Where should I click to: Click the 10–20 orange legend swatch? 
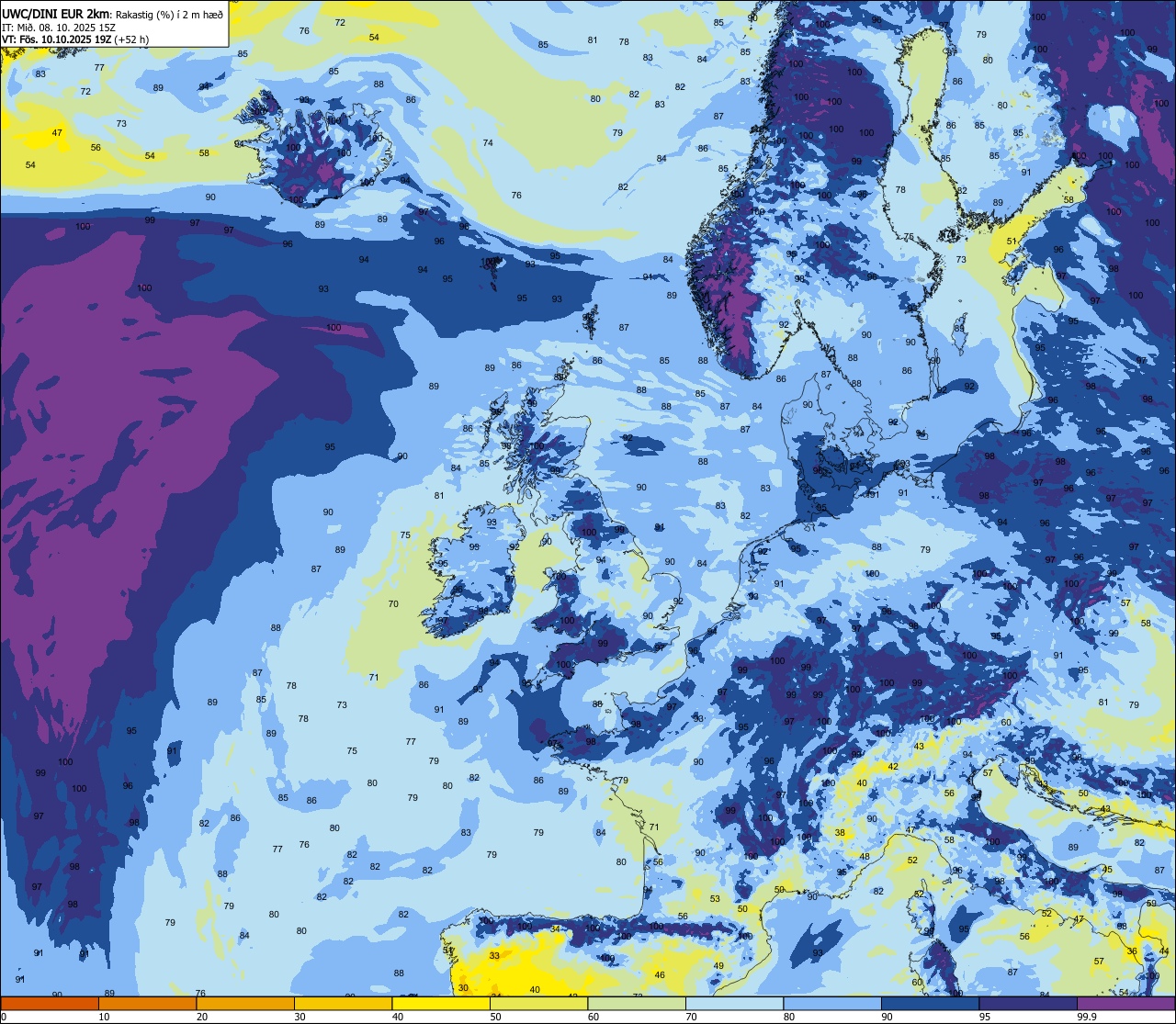147,1003
